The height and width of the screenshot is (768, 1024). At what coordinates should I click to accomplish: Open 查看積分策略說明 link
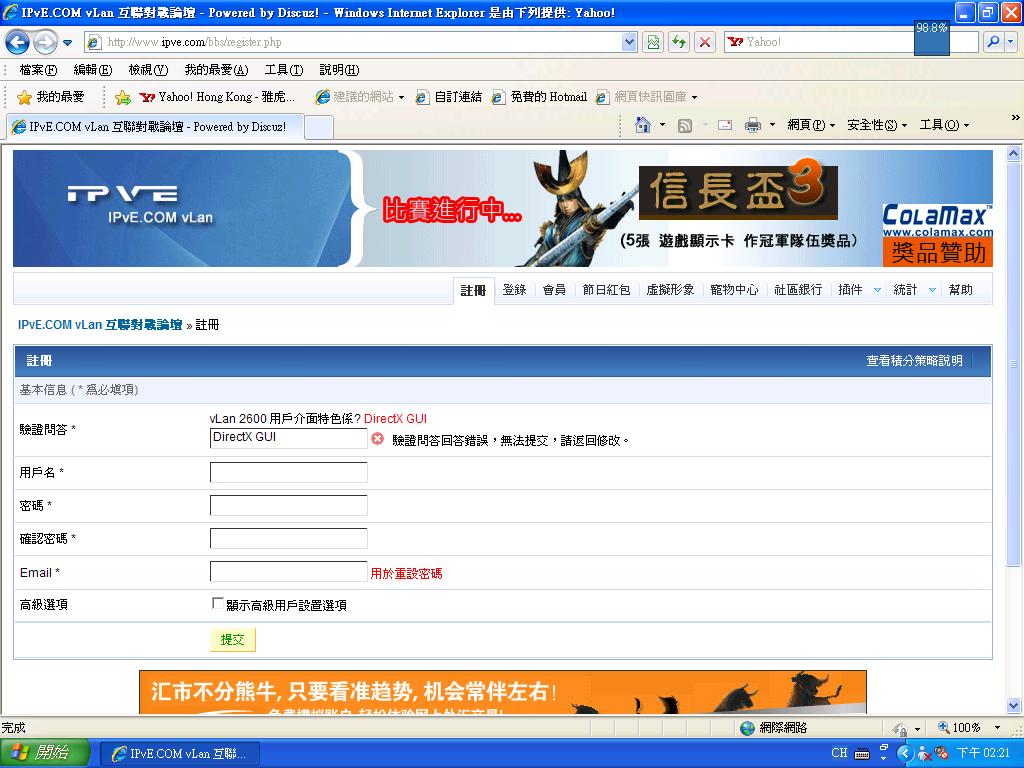pos(914,360)
